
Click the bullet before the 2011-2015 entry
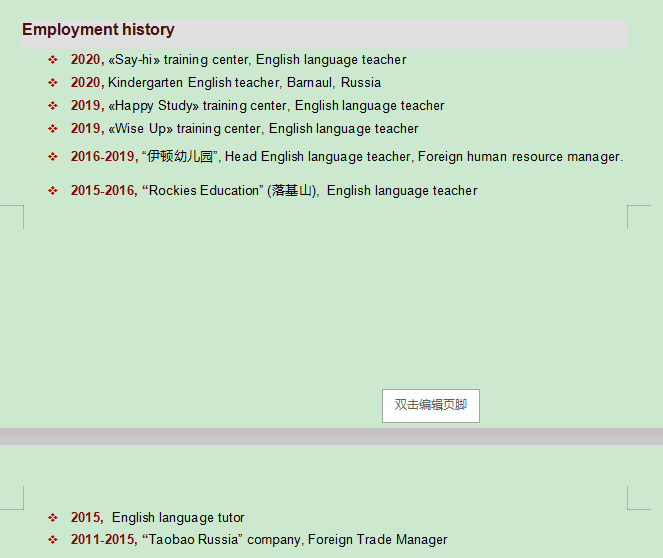[x=53, y=540]
